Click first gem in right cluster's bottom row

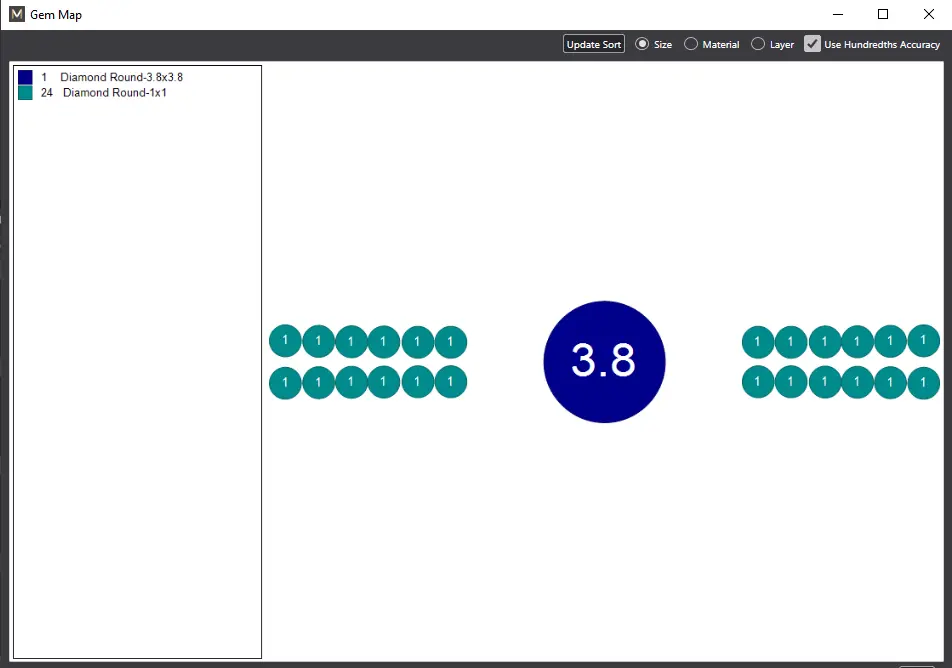[x=758, y=383]
